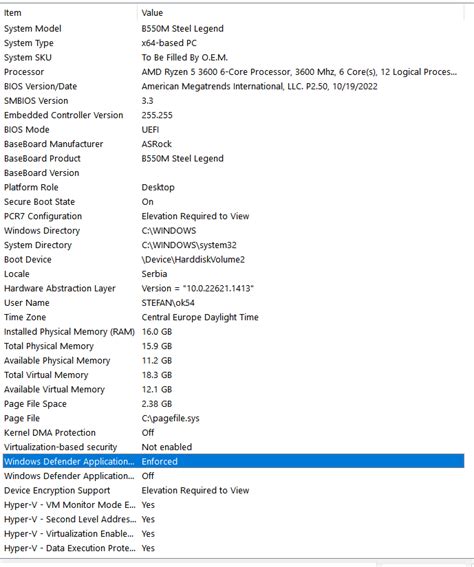Select Hyper-V Second Level Address row
Screen dimensions: 474x567
click(x=233, y=520)
